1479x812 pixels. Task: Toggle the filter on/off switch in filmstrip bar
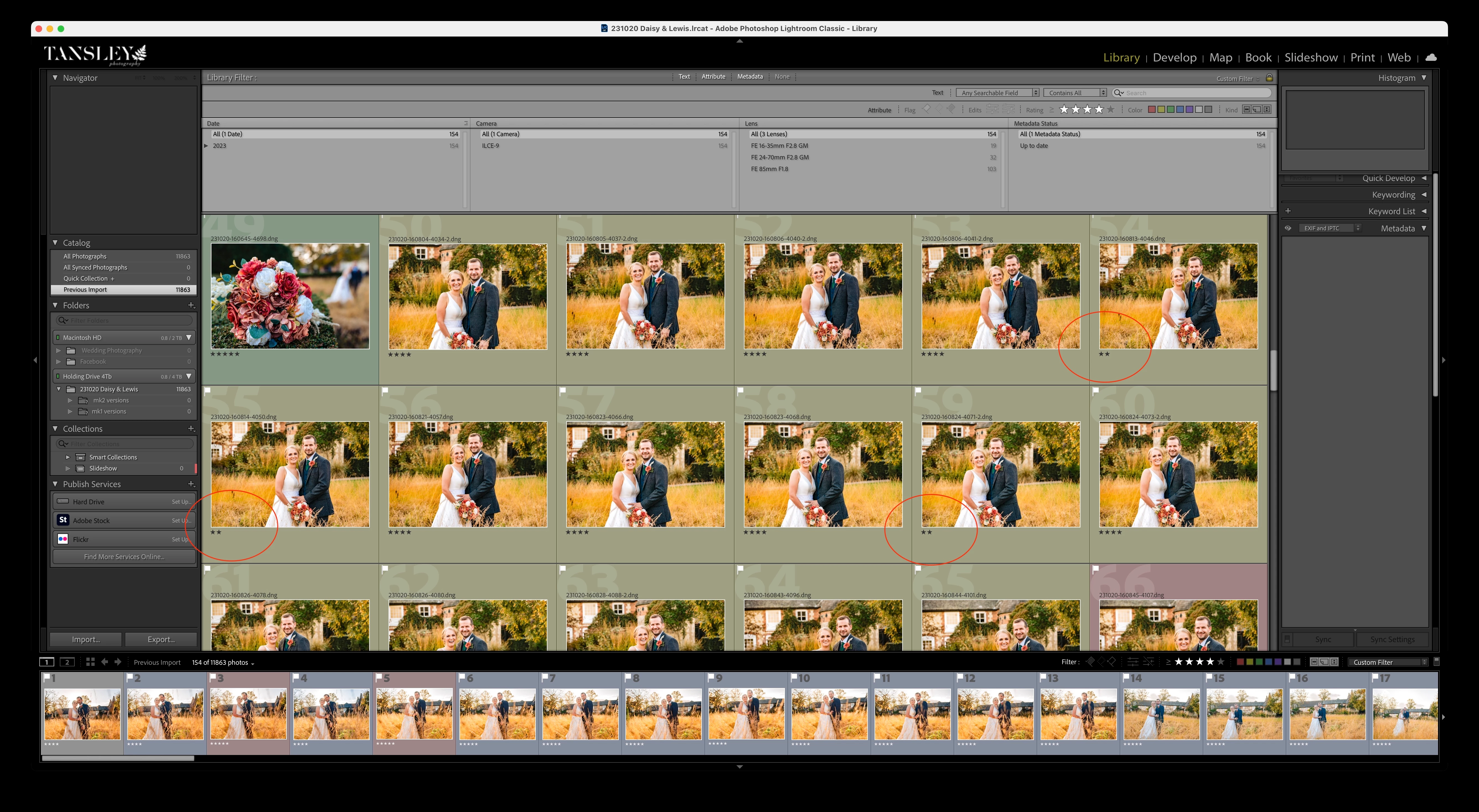coord(1436,661)
